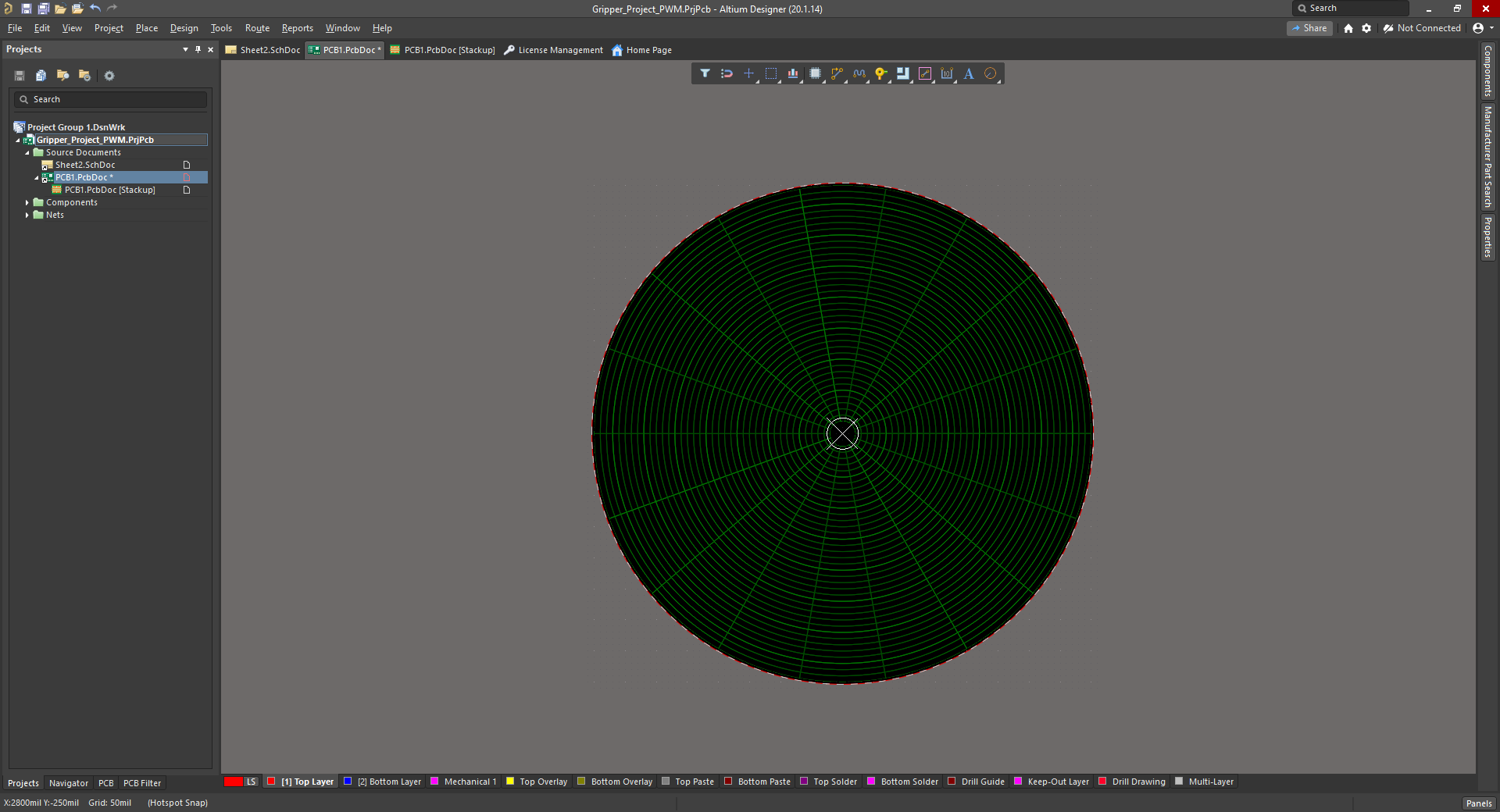Go to Home page icon in top right
1500x812 pixels.
1348,28
